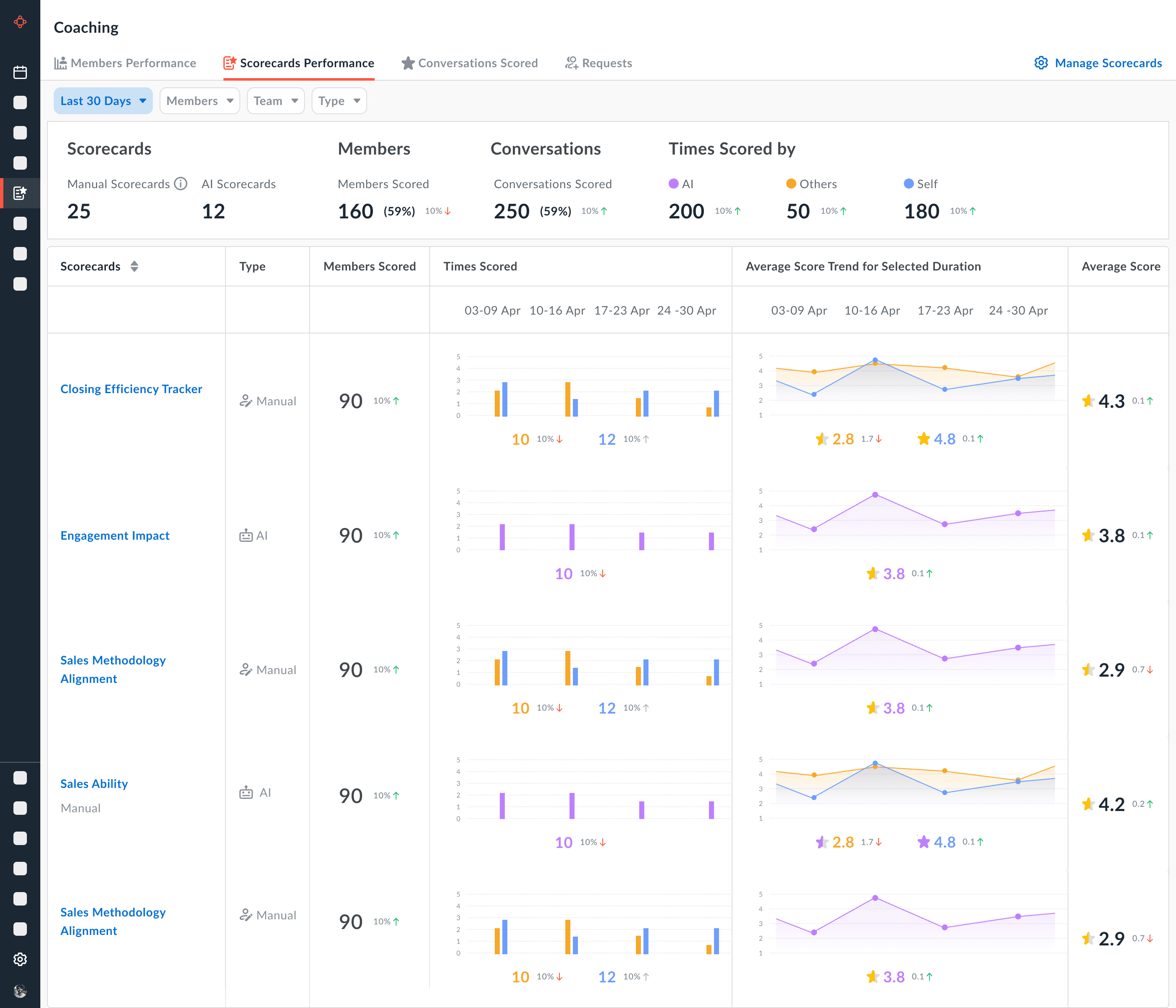Screen dimensions: 1176x1008
Task: Open the Requests tab
Action: tap(599, 63)
